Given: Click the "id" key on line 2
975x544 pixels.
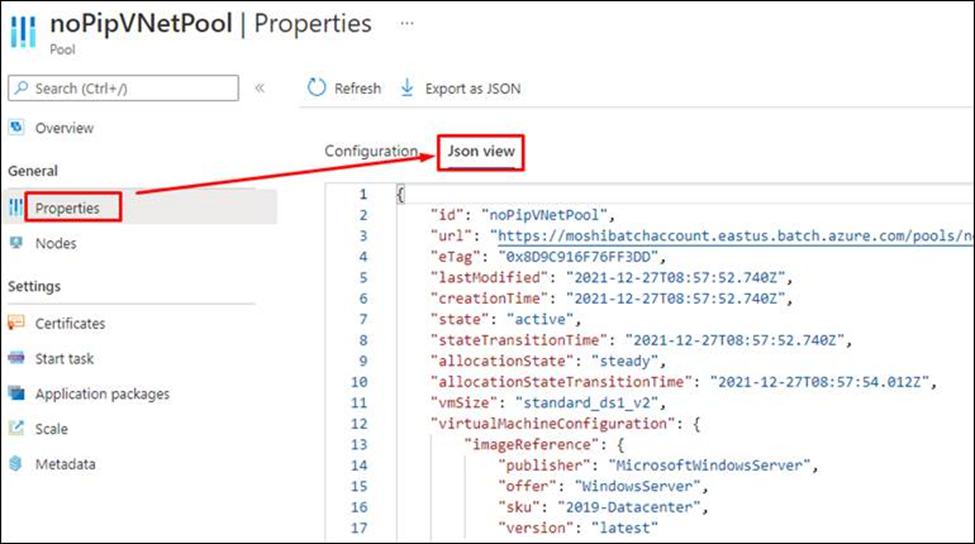Looking at the screenshot, I should (447, 215).
